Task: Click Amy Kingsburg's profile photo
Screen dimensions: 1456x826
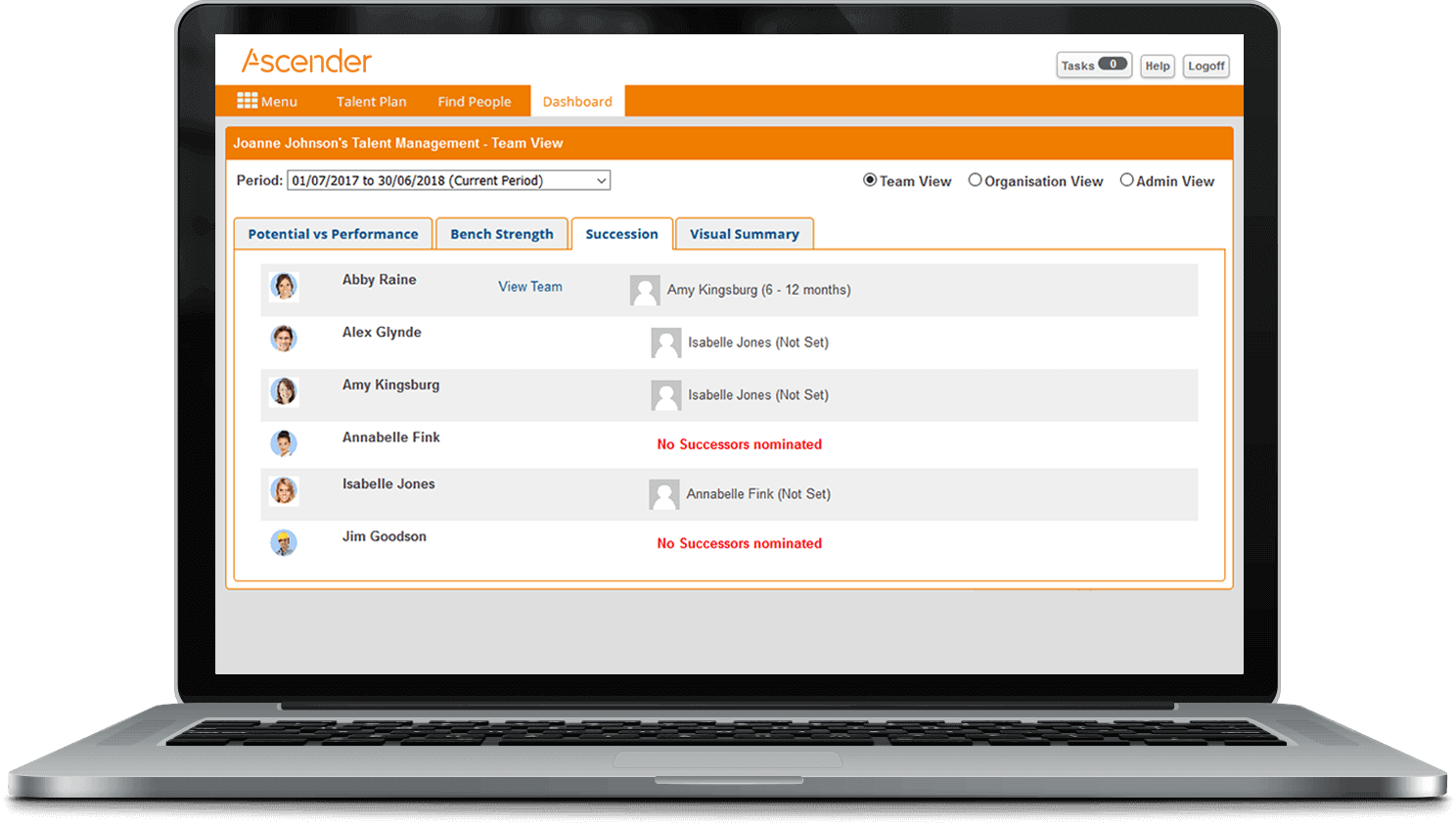Action: (284, 390)
